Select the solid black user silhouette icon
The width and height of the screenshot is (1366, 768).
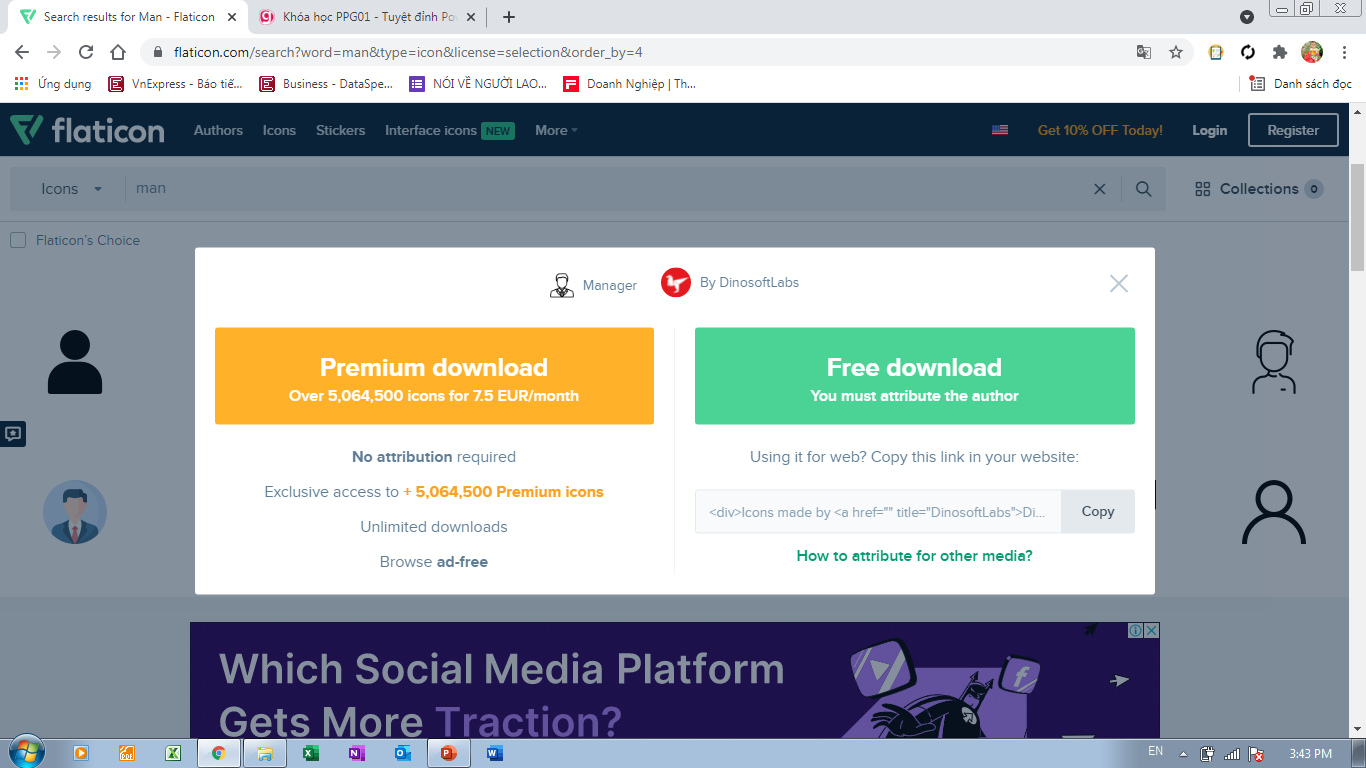tap(75, 361)
